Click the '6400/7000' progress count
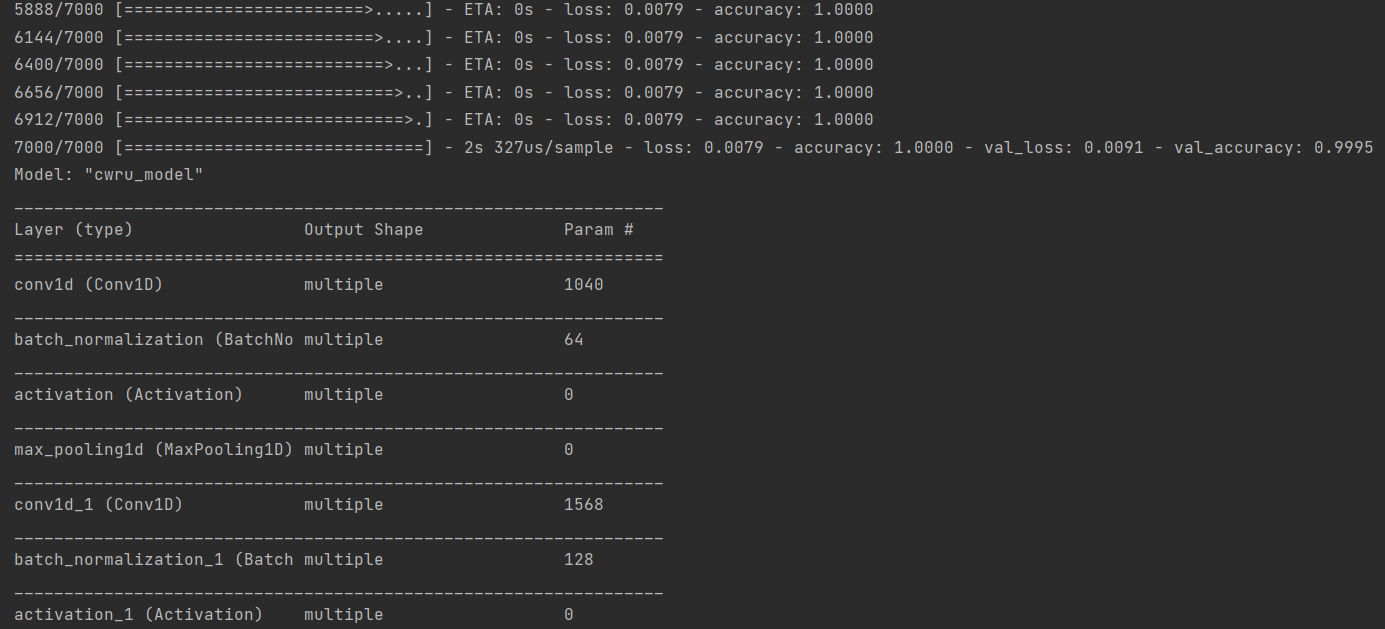1385x629 pixels. [x=58, y=64]
